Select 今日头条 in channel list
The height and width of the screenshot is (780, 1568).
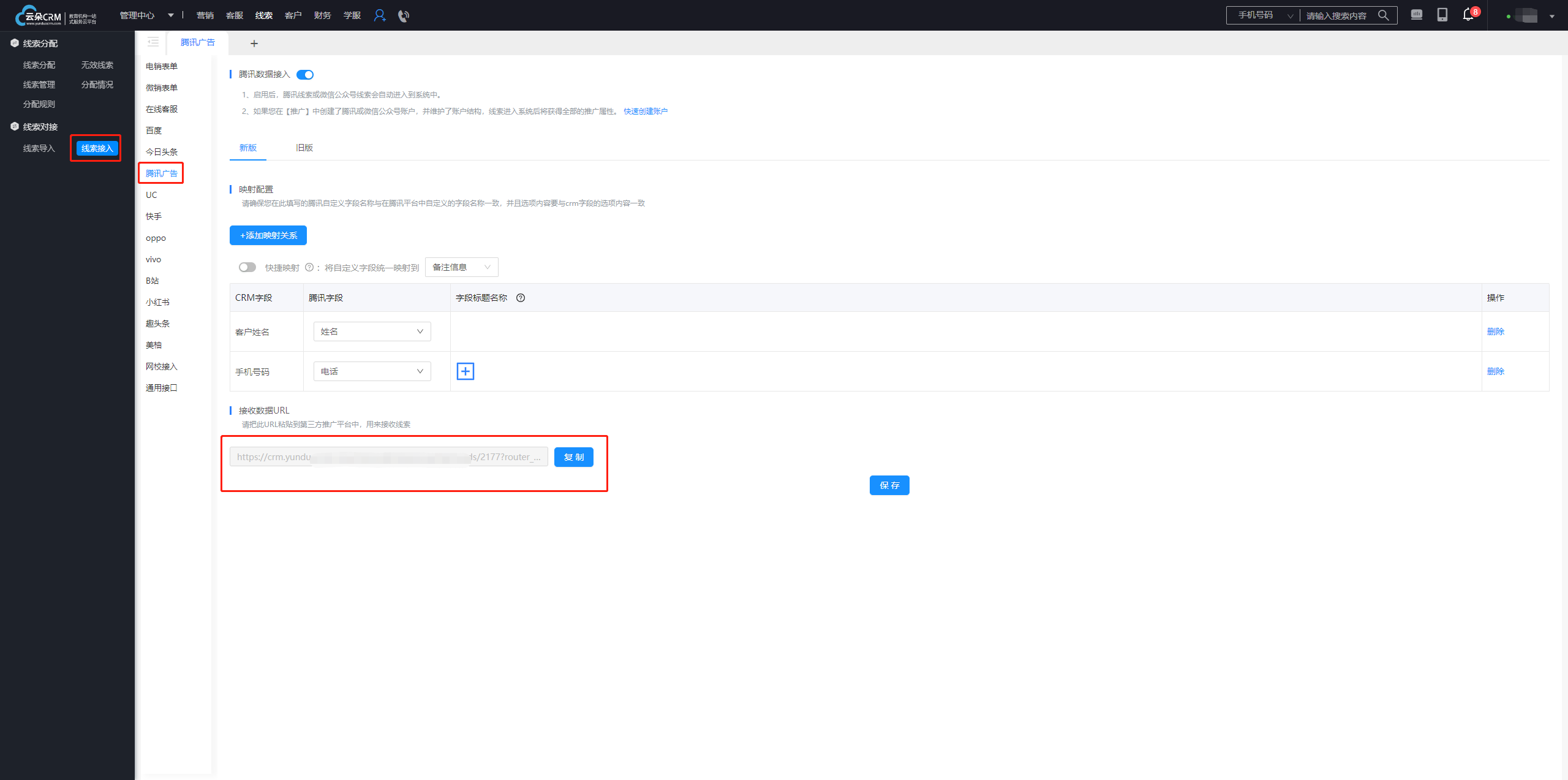[162, 152]
